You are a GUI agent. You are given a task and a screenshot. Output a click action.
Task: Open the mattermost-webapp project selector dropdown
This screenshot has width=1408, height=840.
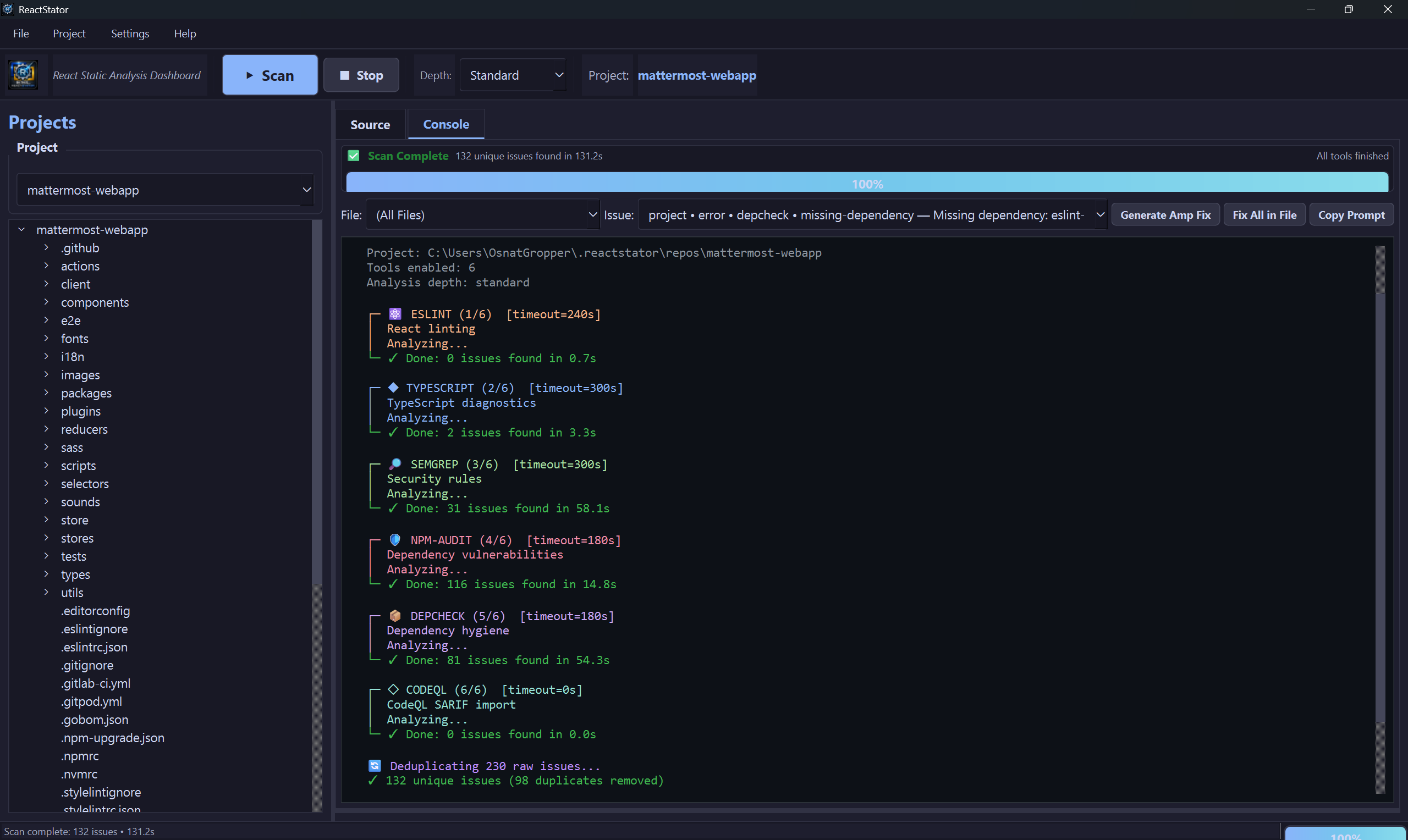pyautogui.click(x=165, y=190)
